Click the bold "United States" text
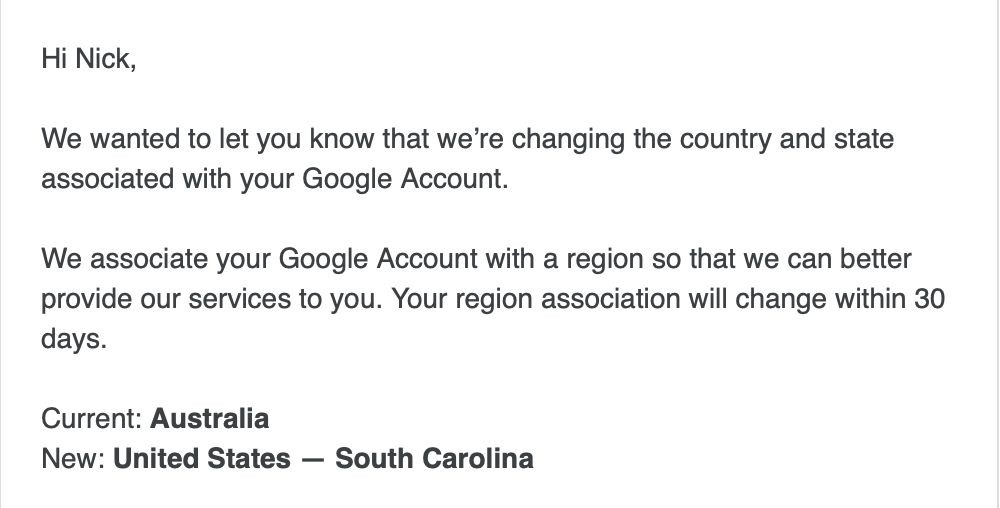 (202, 458)
